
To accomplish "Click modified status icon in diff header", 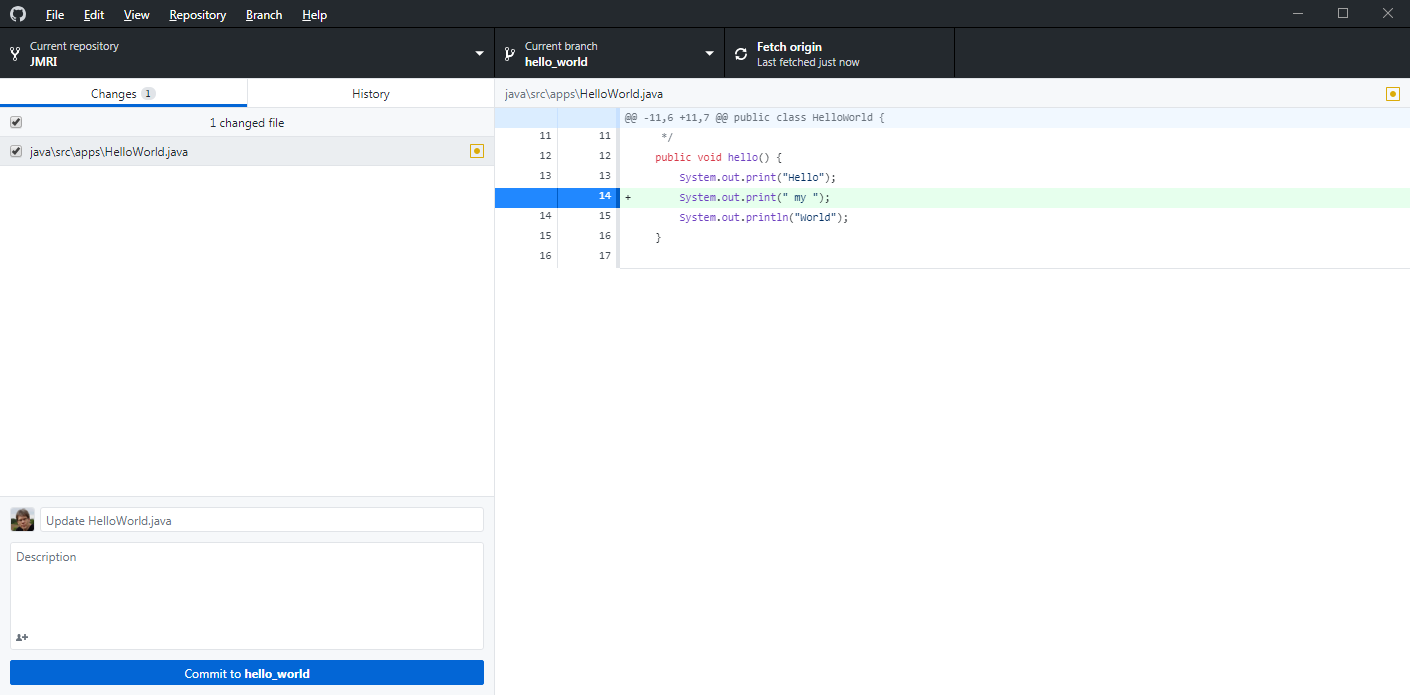I will pyautogui.click(x=1392, y=94).
